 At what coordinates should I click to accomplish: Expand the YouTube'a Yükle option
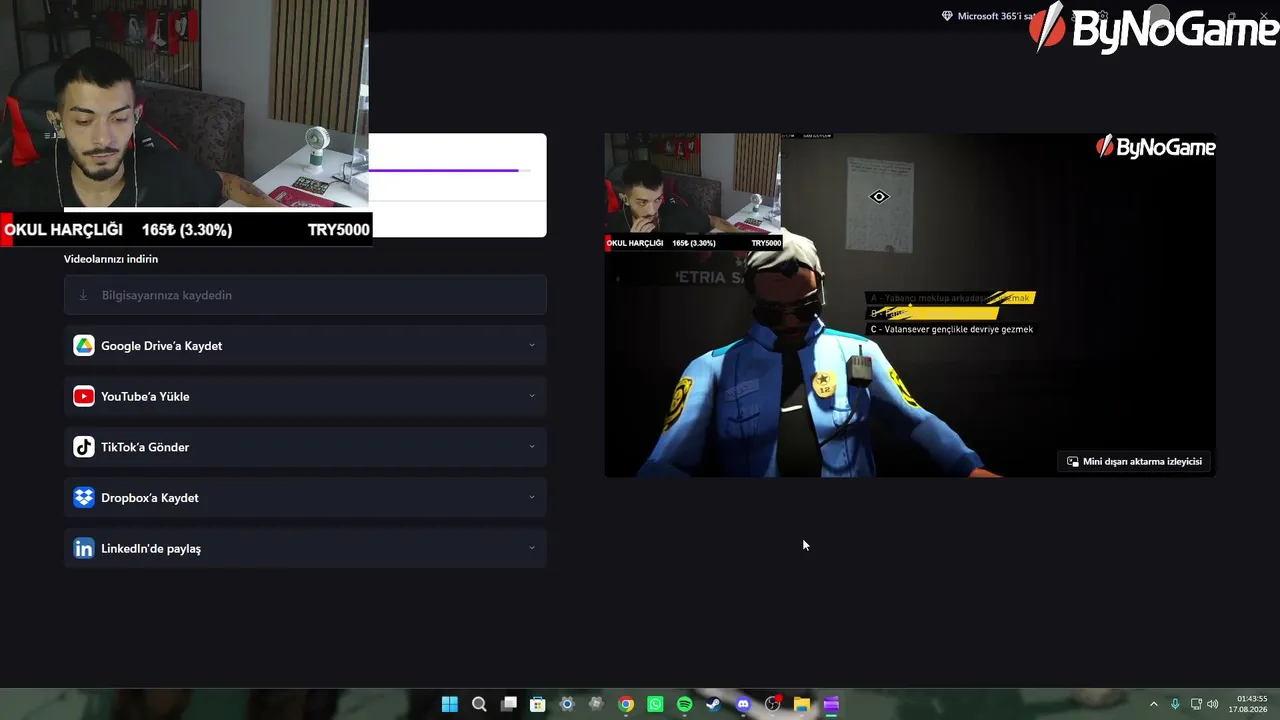click(531, 397)
